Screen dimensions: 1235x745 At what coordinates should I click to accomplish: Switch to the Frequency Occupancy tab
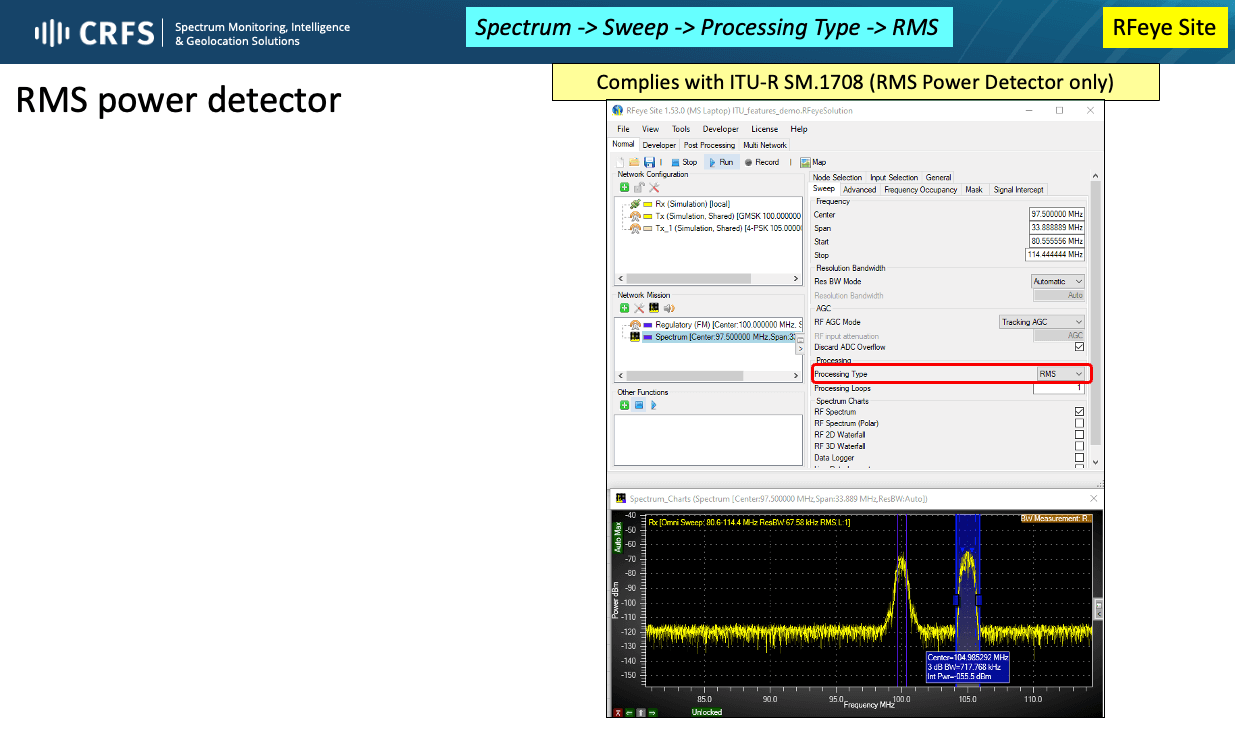click(920, 190)
